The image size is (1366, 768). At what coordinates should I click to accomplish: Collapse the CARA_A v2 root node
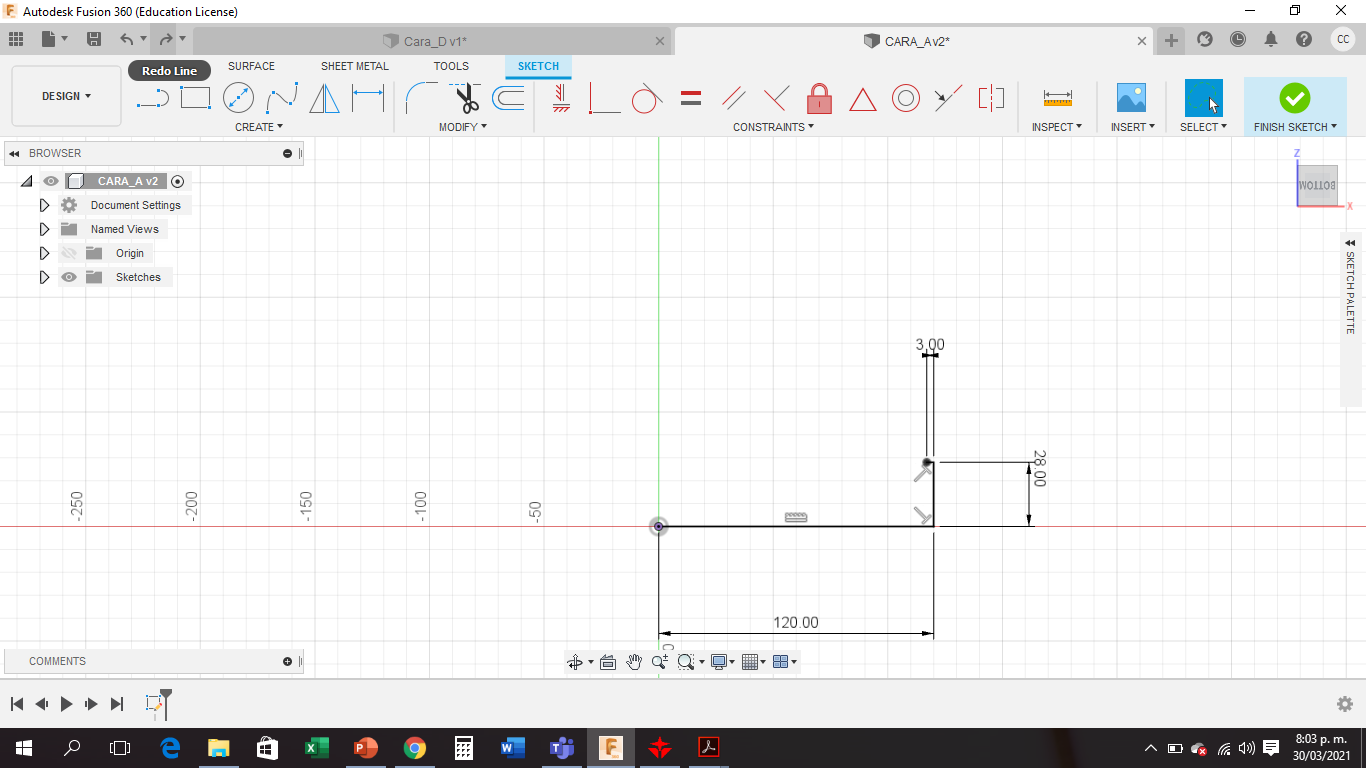pos(26,181)
